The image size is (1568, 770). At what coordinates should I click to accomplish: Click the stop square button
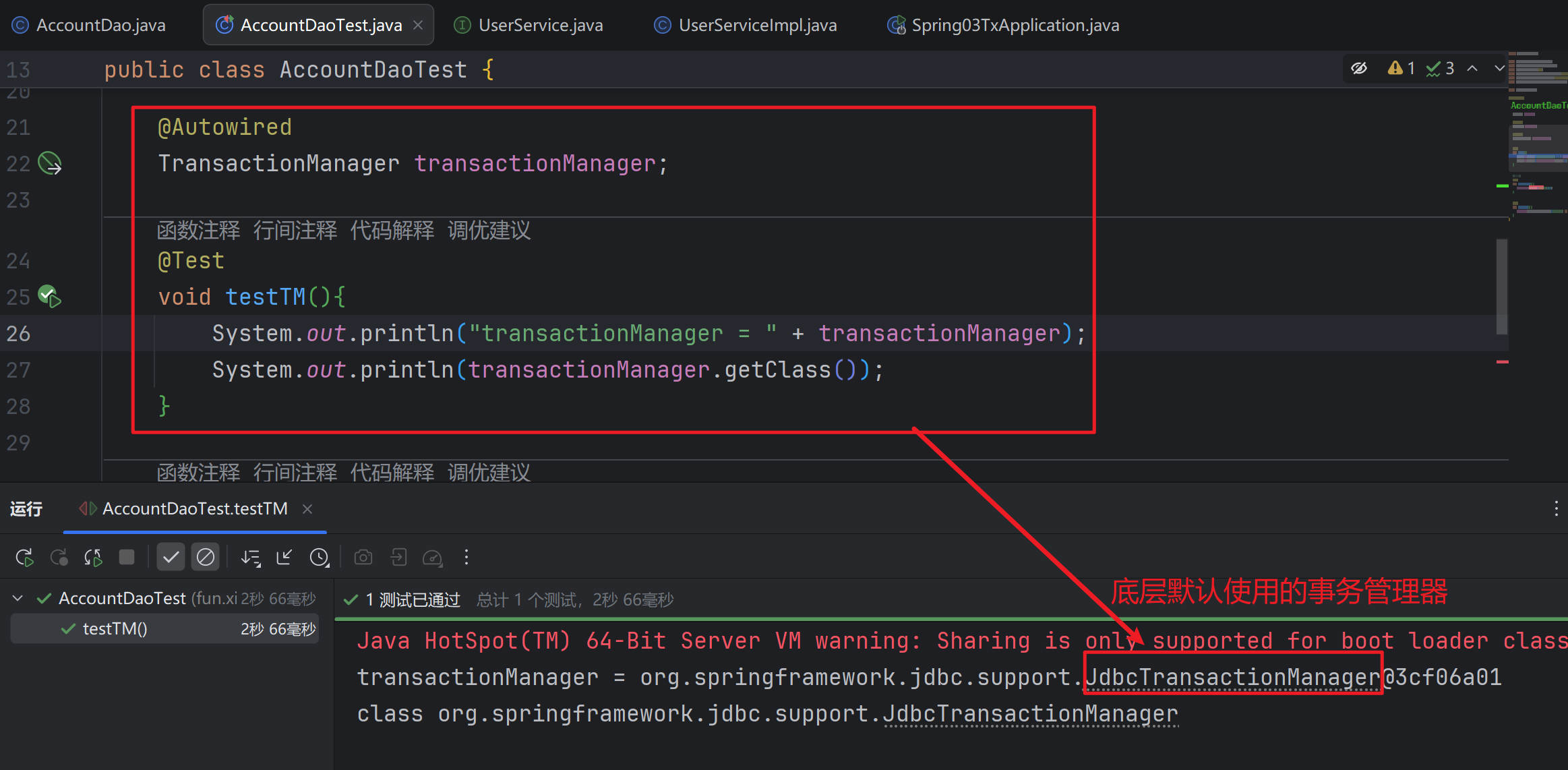(127, 557)
